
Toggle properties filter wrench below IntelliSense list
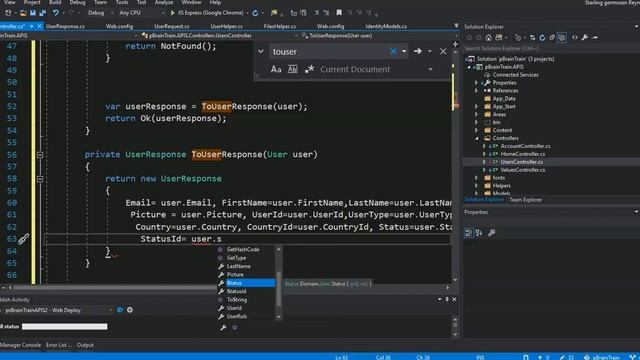[223, 327]
